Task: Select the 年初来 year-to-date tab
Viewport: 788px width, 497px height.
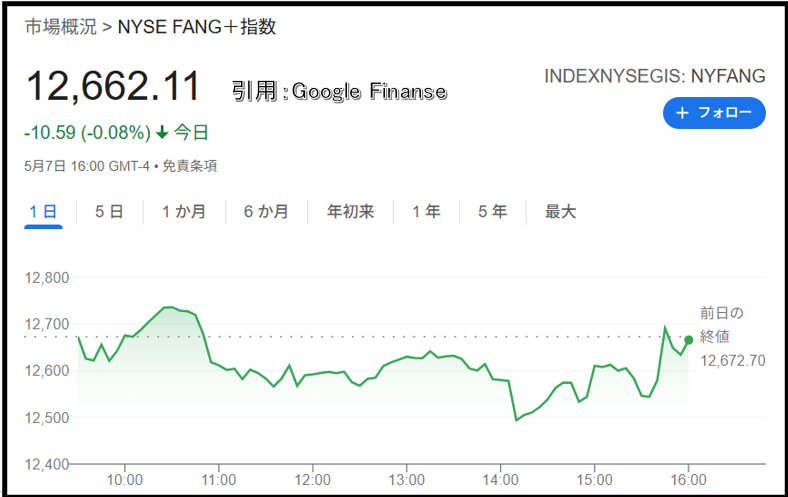Action: tap(350, 212)
